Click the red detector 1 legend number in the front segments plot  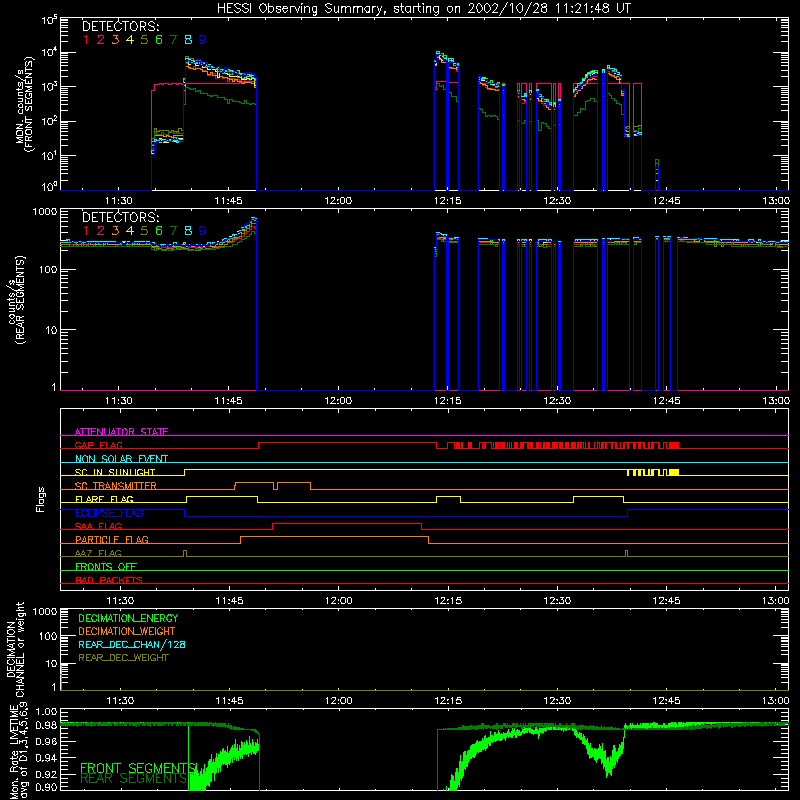pos(86,39)
